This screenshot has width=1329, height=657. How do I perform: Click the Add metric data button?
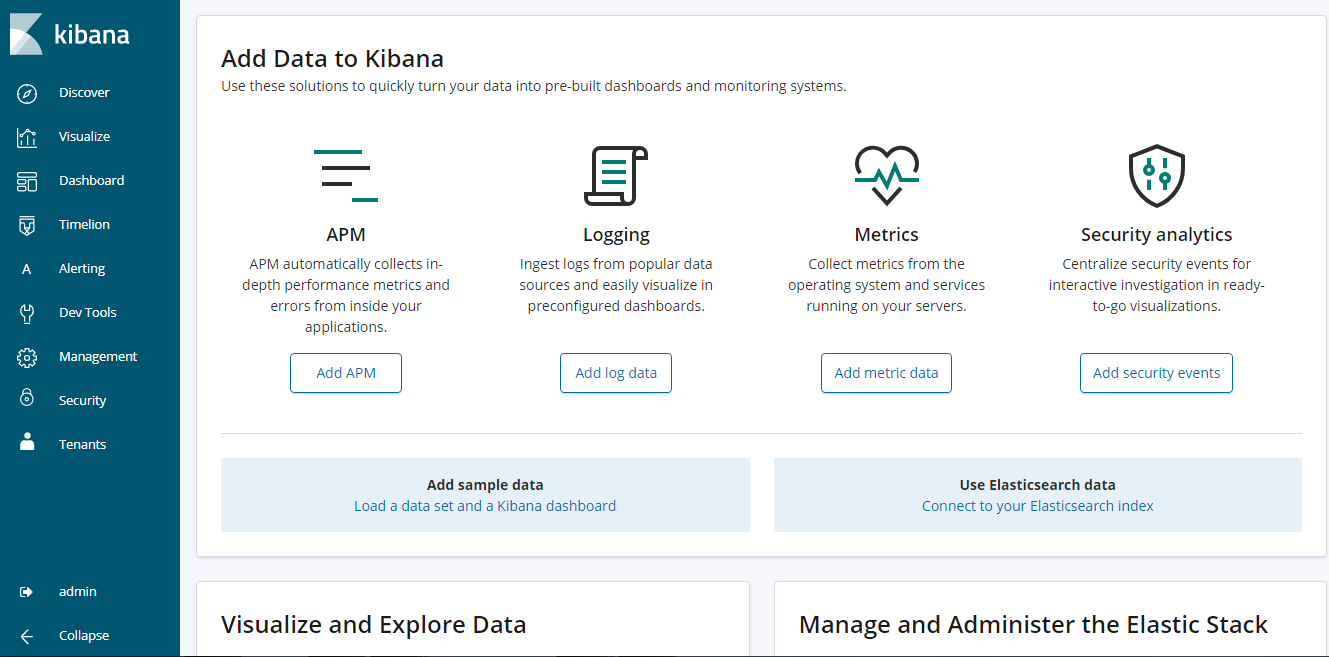click(x=886, y=373)
